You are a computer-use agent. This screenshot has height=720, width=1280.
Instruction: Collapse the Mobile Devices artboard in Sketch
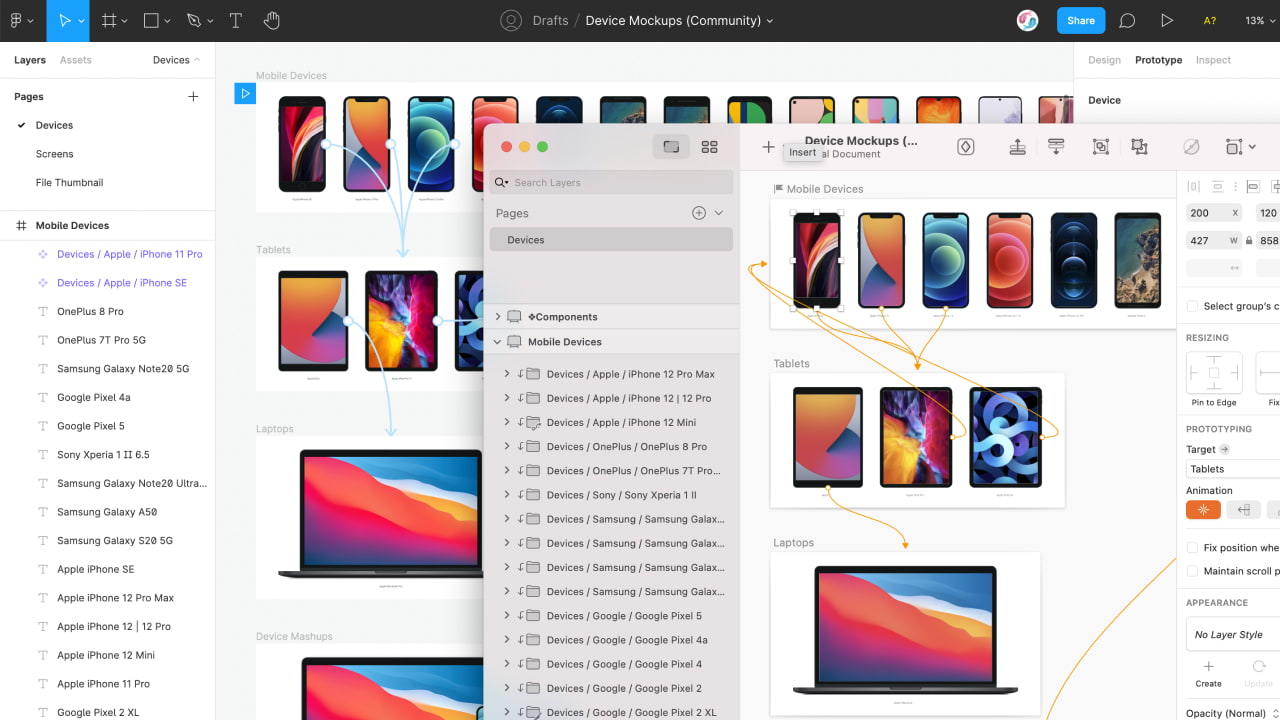498,341
